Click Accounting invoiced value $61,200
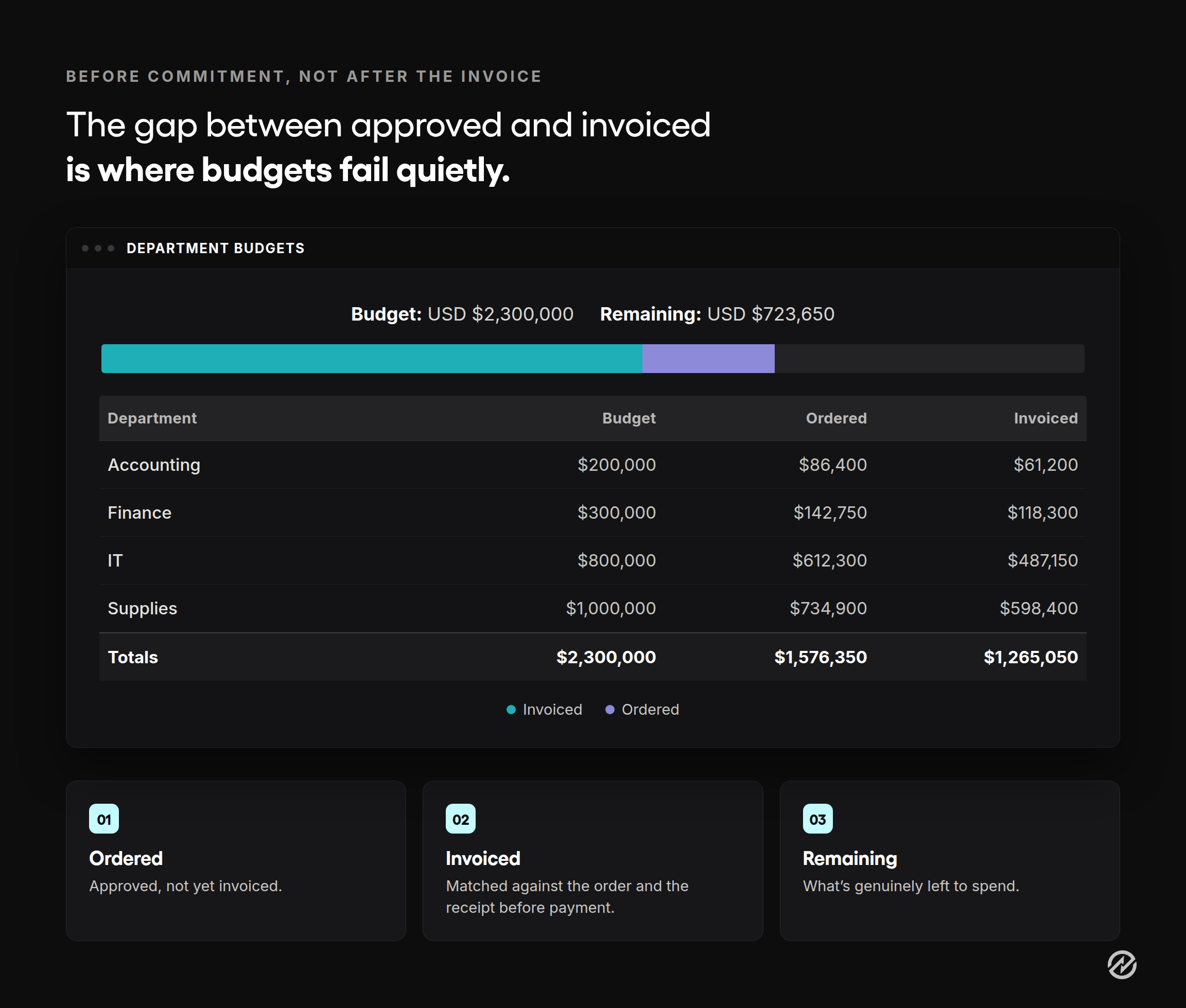This screenshot has width=1186, height=1008. [x=1046, y=465]
